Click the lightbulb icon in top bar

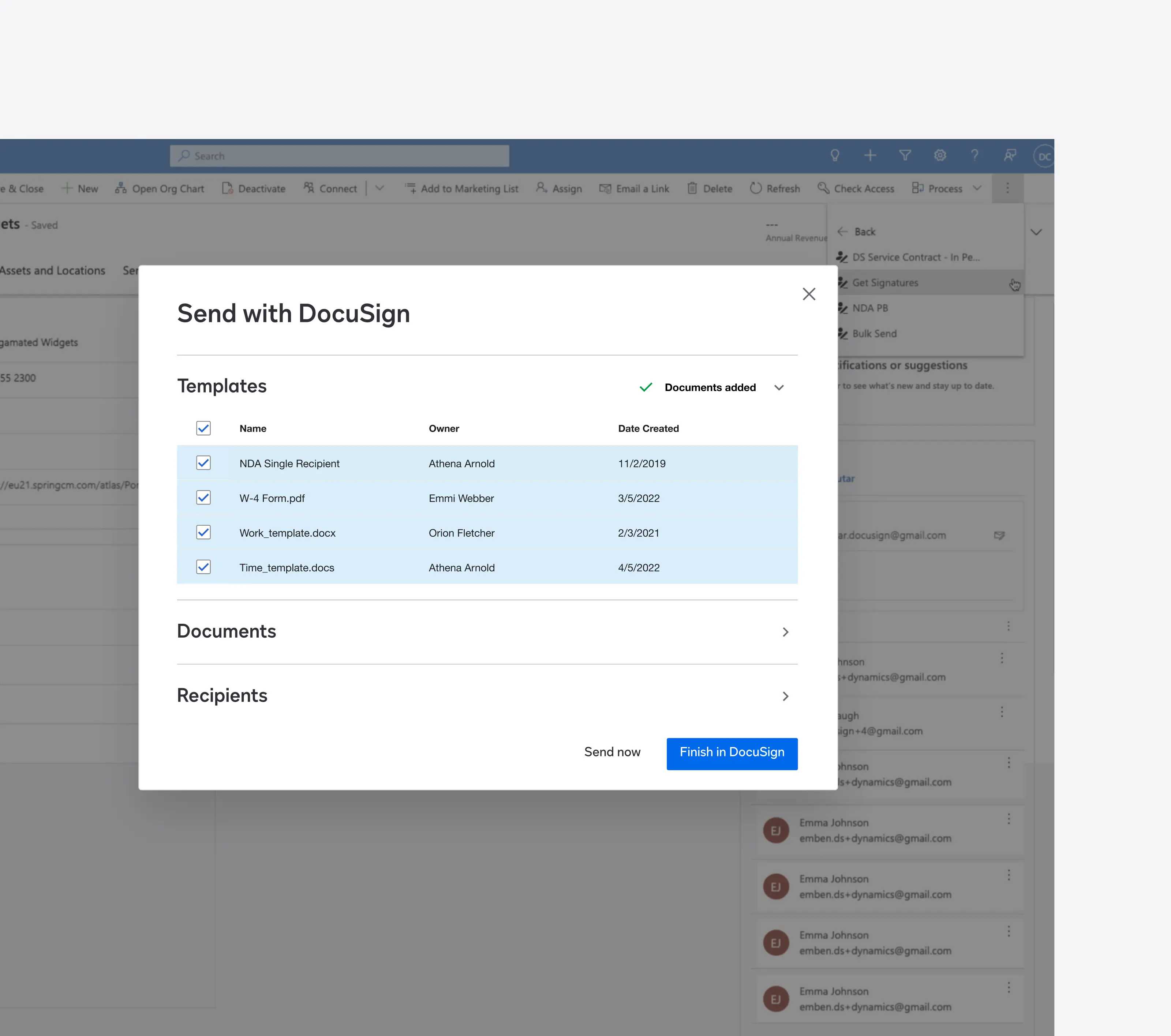click(x=835, y=155)
